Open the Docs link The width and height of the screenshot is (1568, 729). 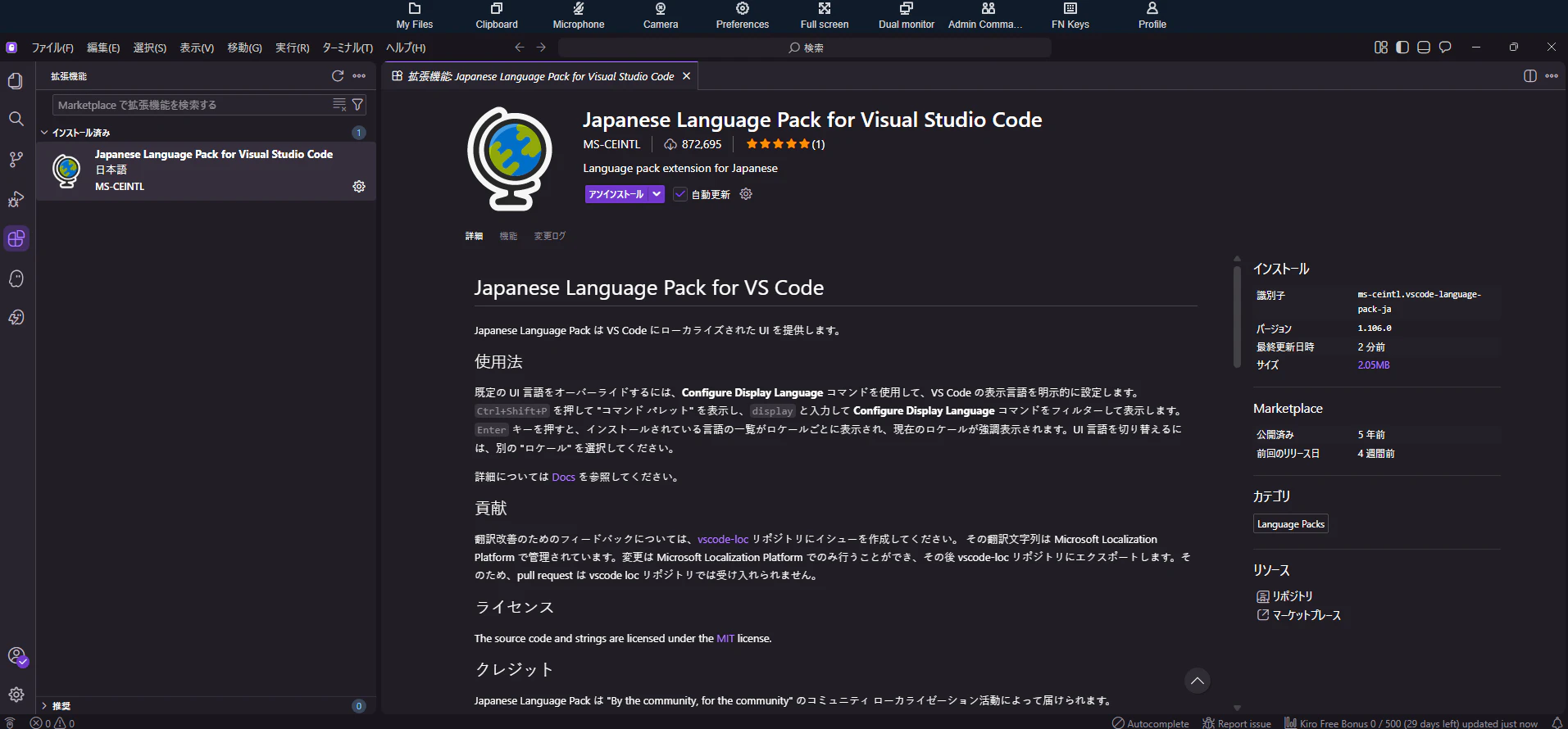[x=563, y=477]
